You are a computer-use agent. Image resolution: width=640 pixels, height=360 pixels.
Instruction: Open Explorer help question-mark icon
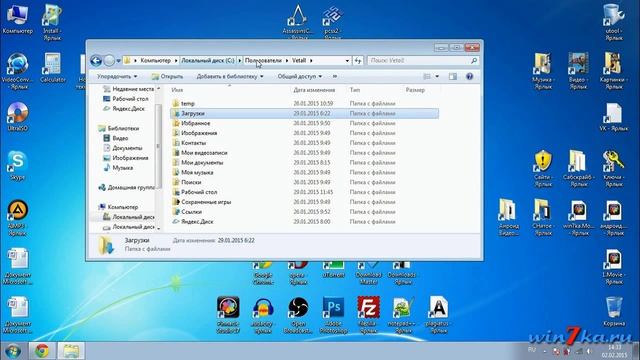[469, 76]
